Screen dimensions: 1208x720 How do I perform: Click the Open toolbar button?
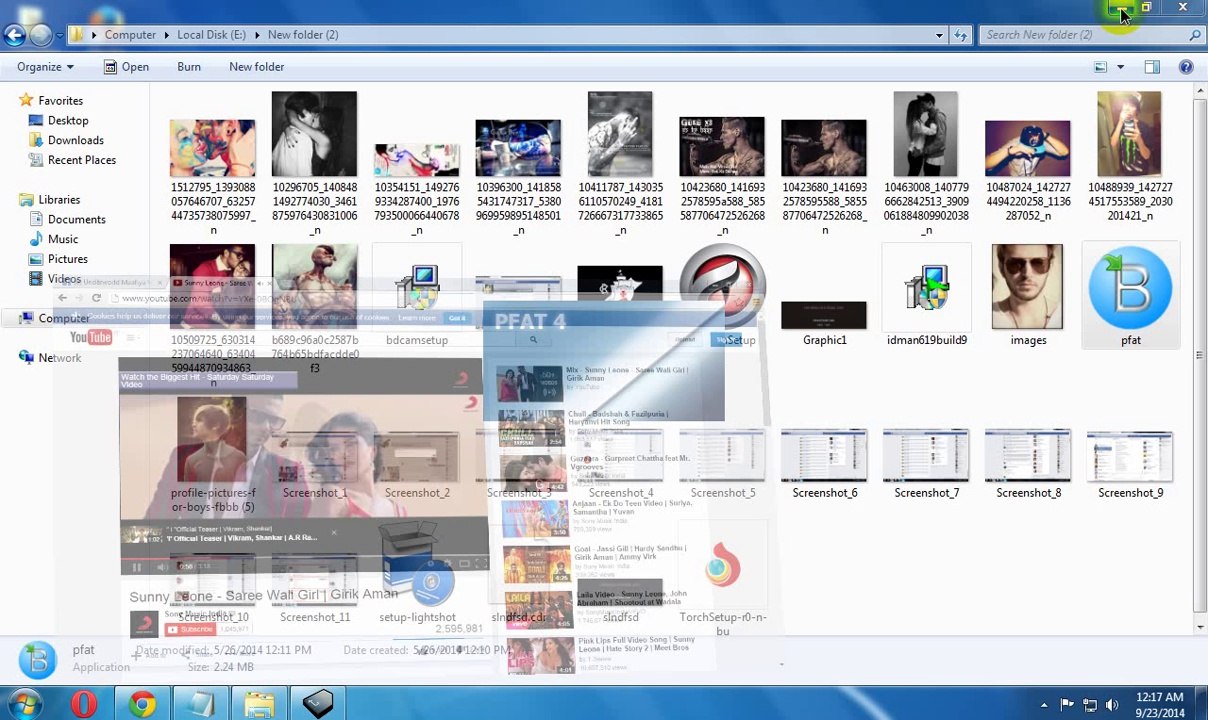126,67
